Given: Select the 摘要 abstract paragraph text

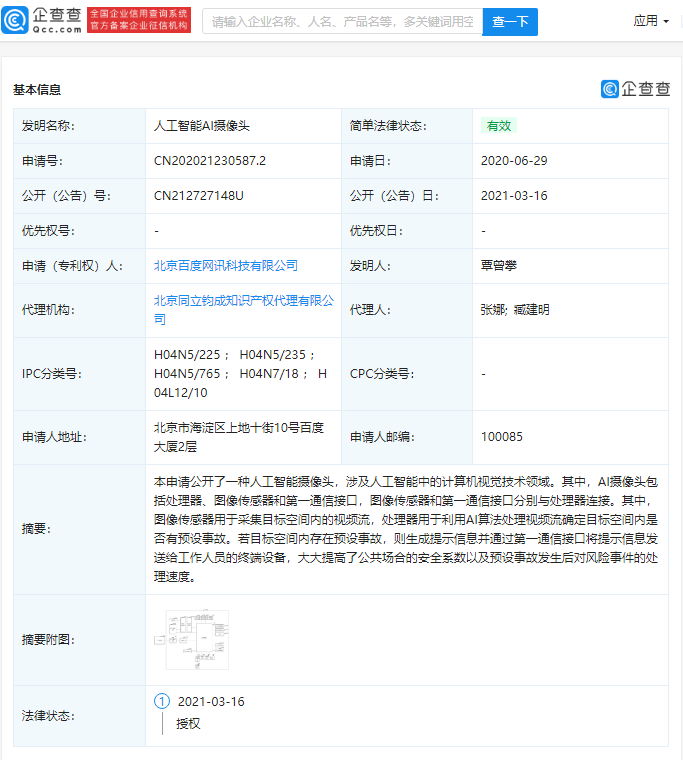Looking at the screenshot, I should click(x=406, y=529).
